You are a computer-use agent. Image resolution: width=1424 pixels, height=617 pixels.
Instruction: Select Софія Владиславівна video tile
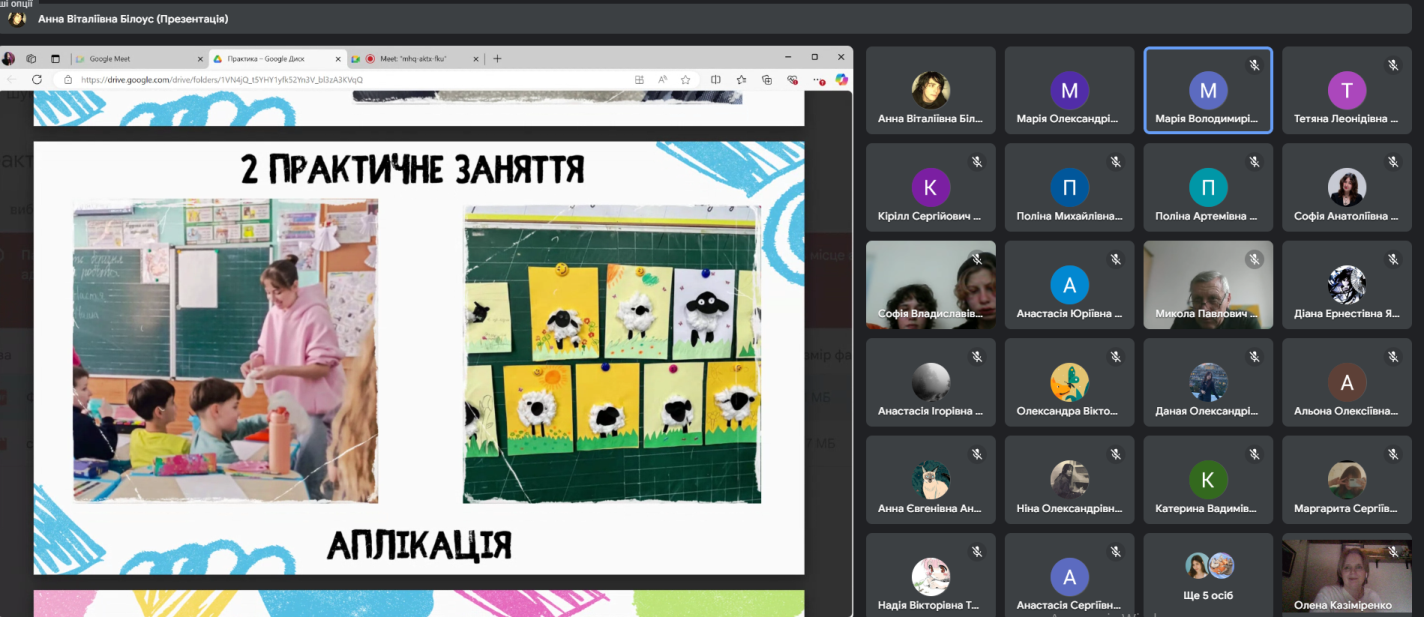[x=931, y=285]
